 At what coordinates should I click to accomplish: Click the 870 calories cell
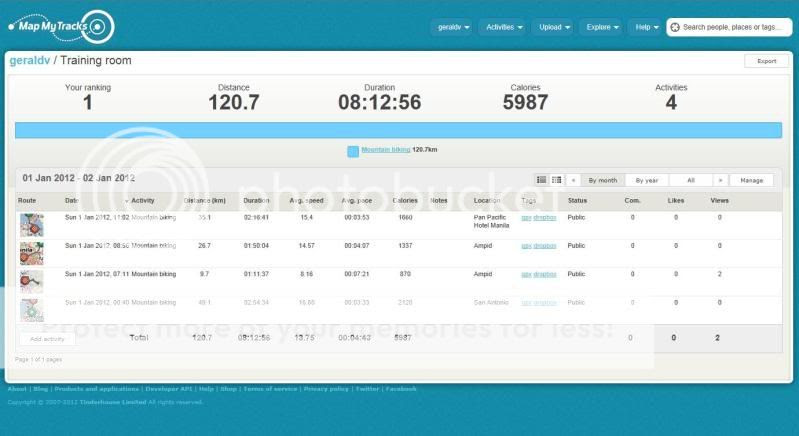tap(405, 274)
